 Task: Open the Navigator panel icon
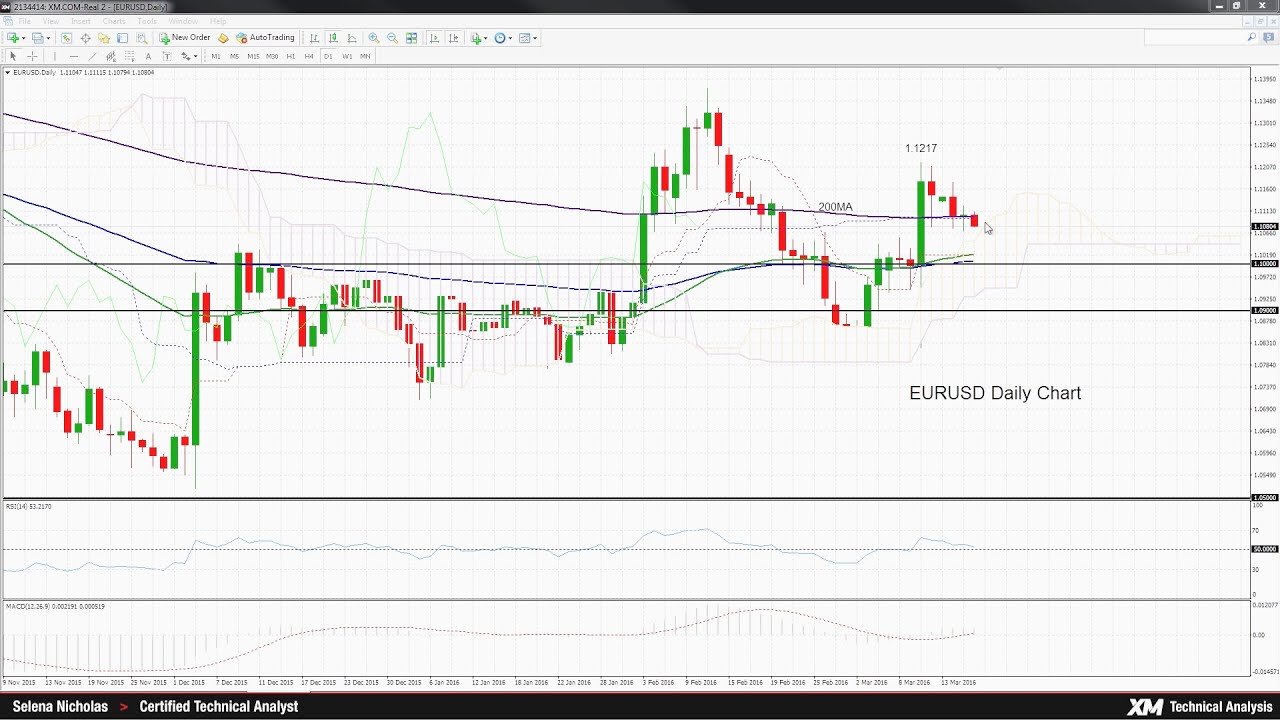point(104,38)
